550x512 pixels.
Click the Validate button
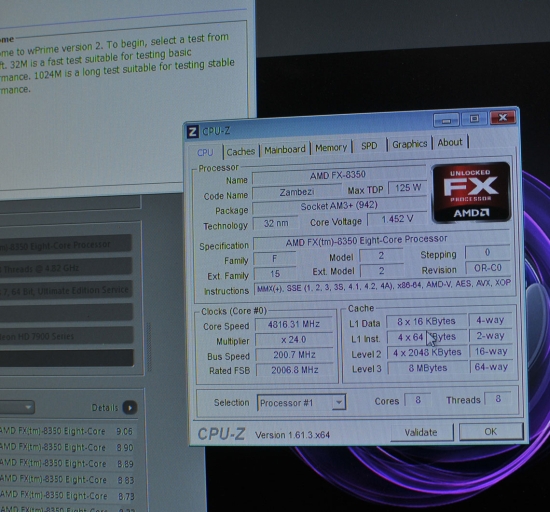pyautogui.click(x=421, y=432)
